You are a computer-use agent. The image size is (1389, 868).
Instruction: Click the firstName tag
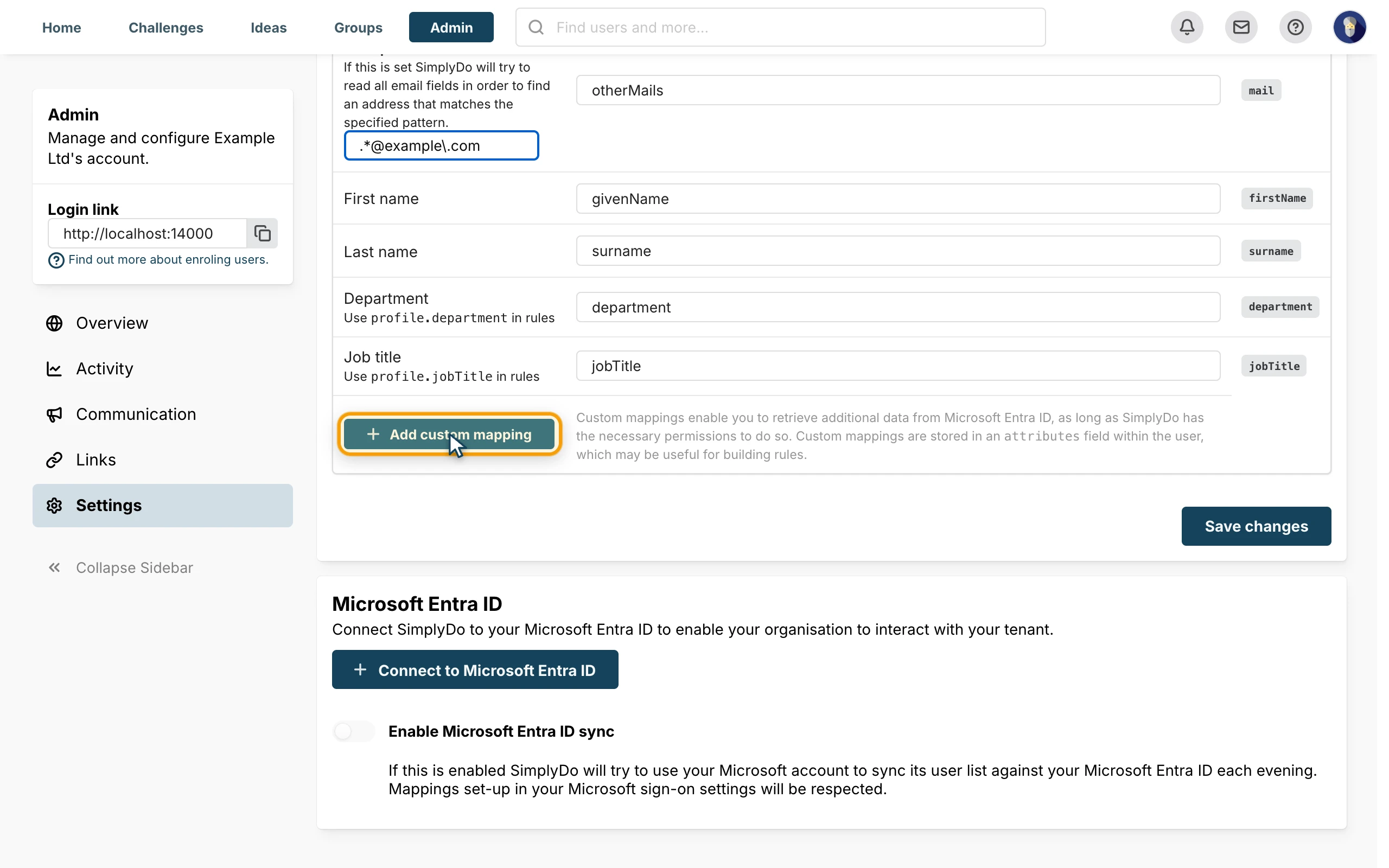(1277, 198)
